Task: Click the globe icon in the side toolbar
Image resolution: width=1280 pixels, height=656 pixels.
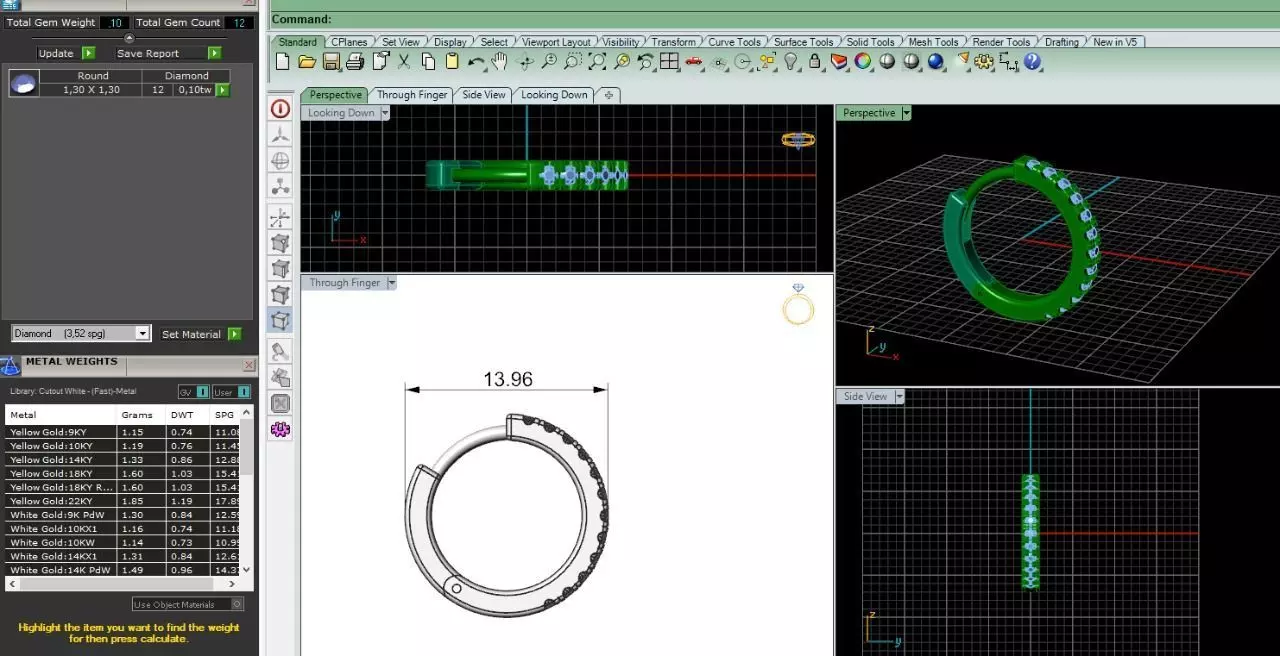Action: 280,160
